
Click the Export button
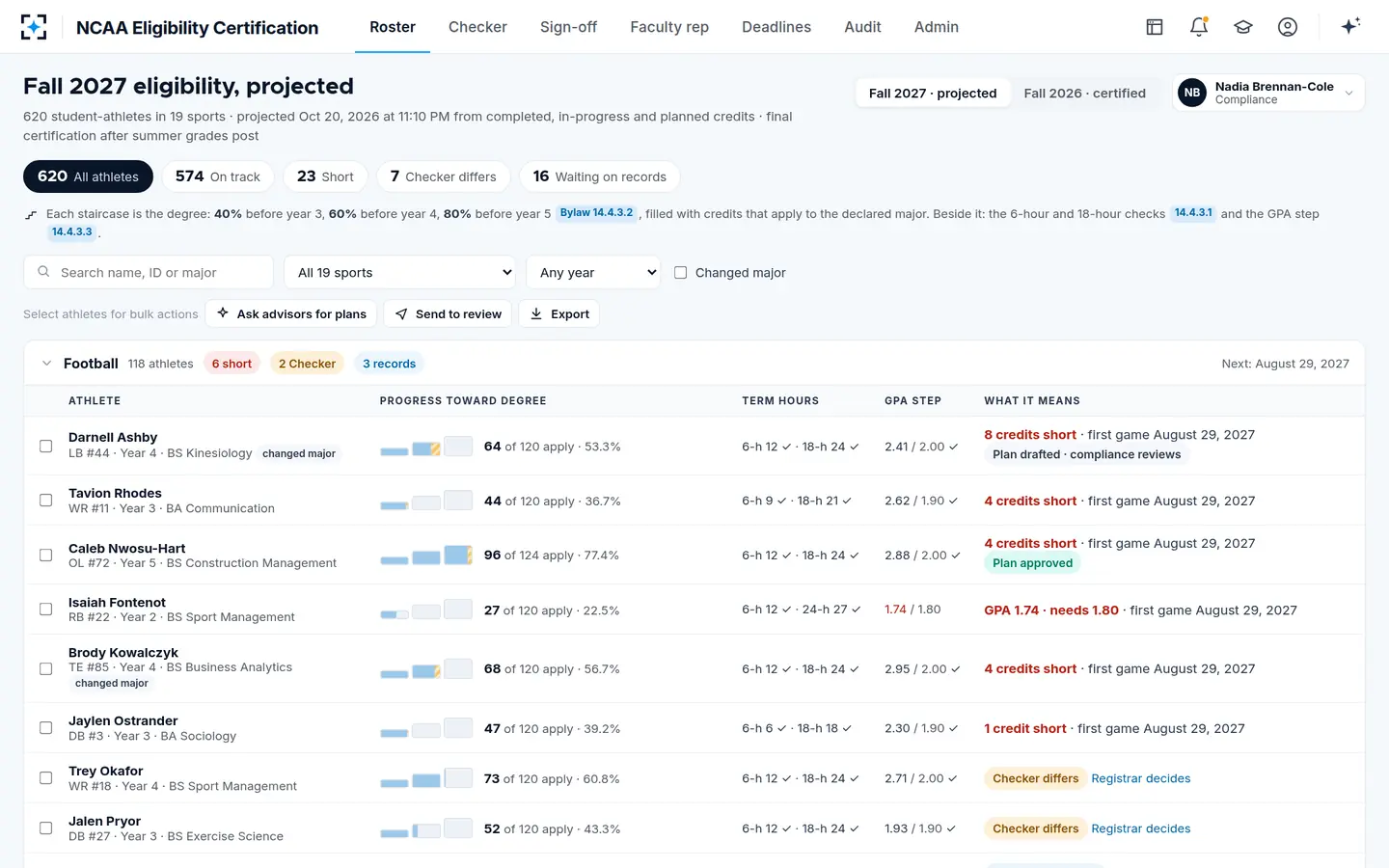click(559, 313)
